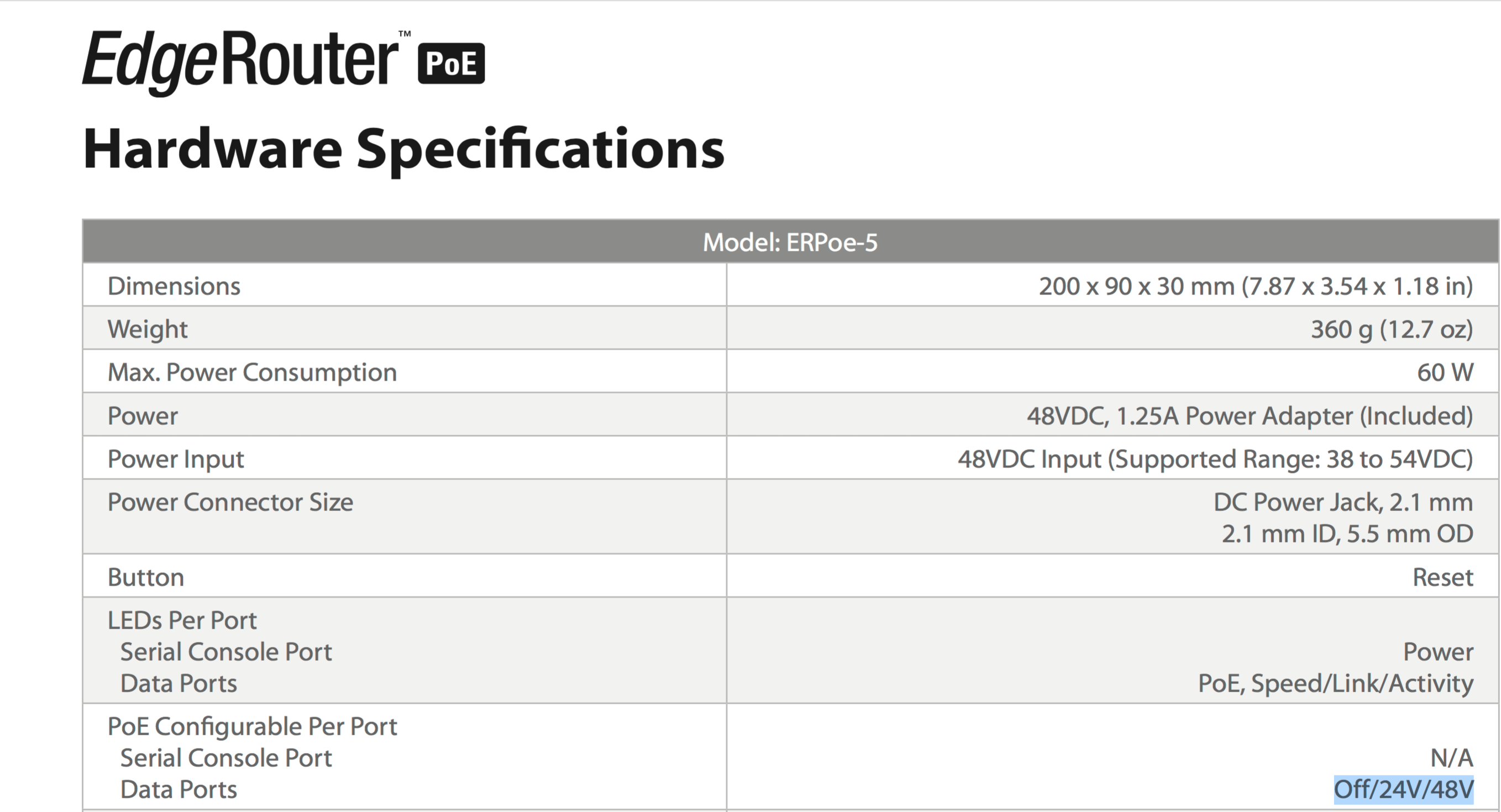
Task: Click the Power Input row label
Action: (175, 459)
